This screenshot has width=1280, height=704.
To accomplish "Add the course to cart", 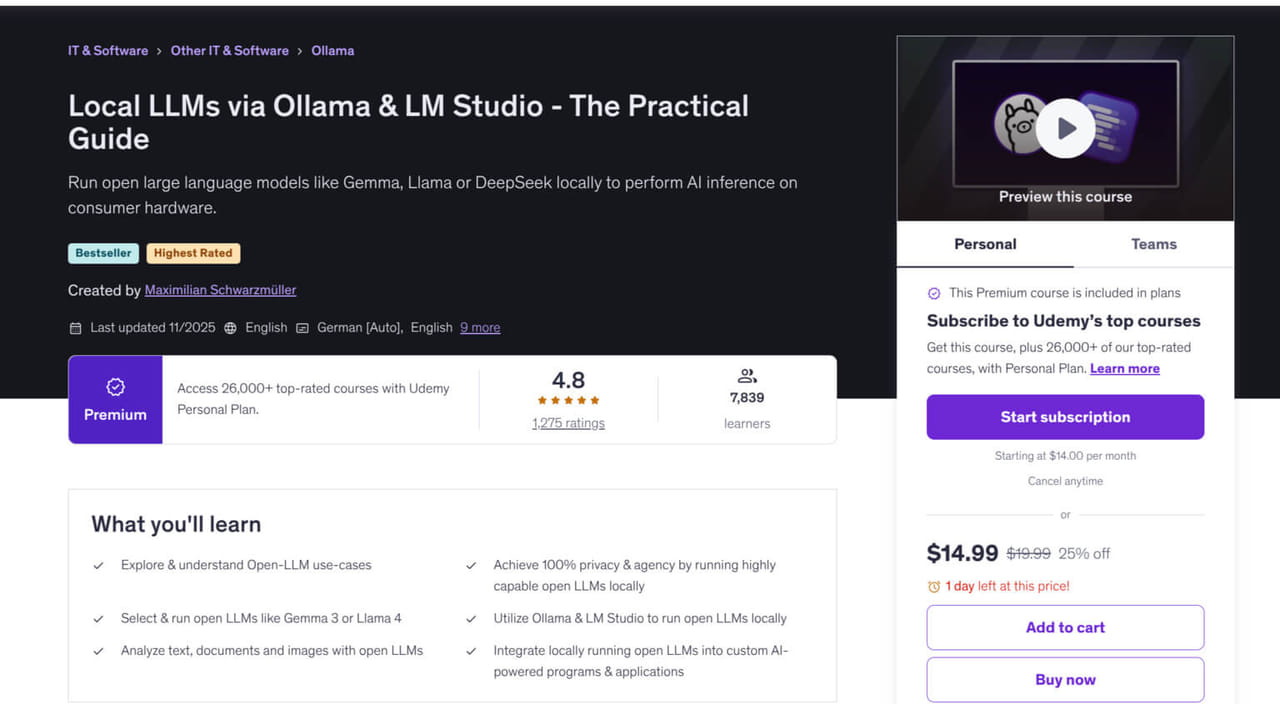I will click(1065, 627).
